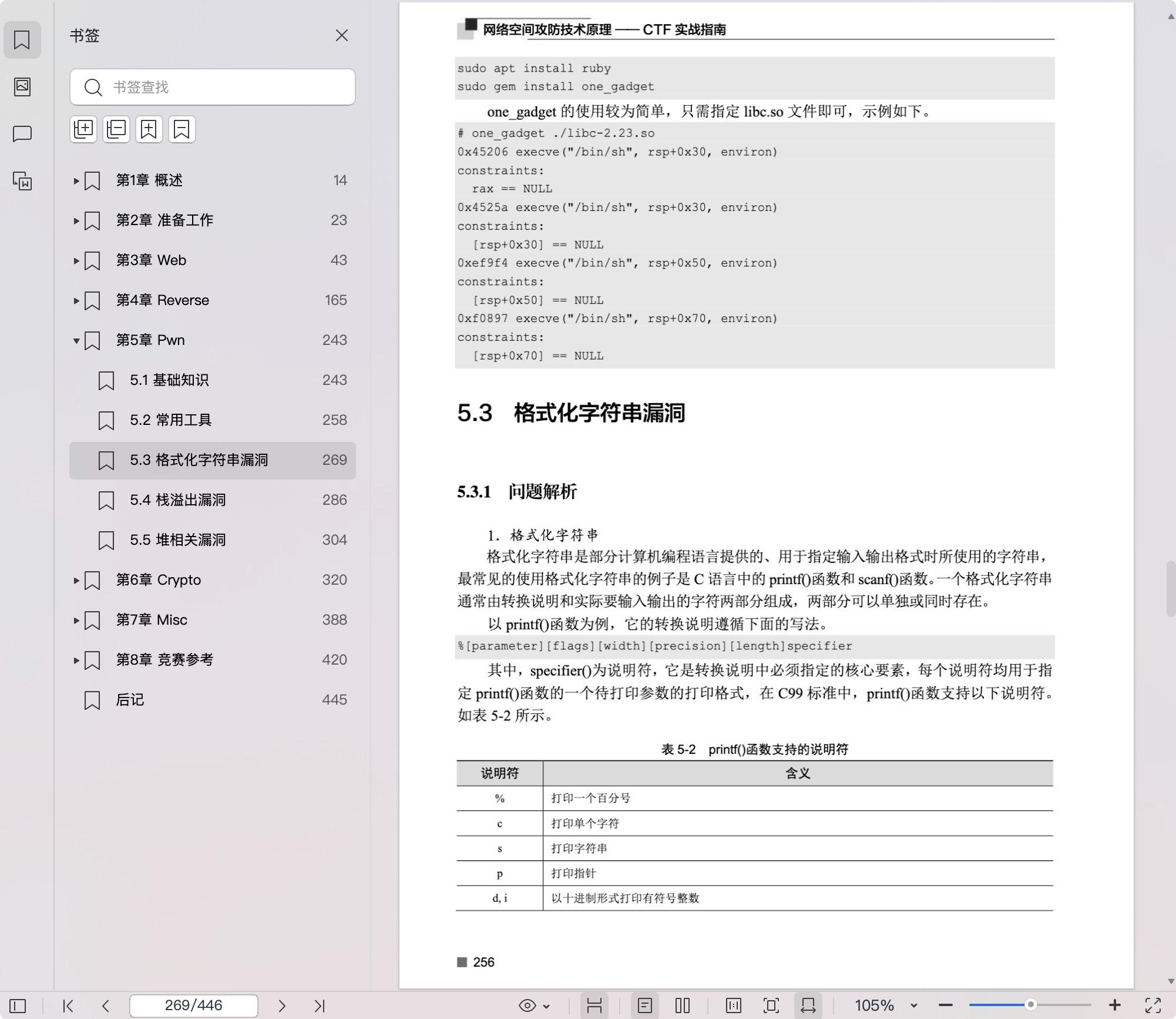Go to bookmark 5.1 基础知识
1176x1019 pixels.
coord(213,380)
